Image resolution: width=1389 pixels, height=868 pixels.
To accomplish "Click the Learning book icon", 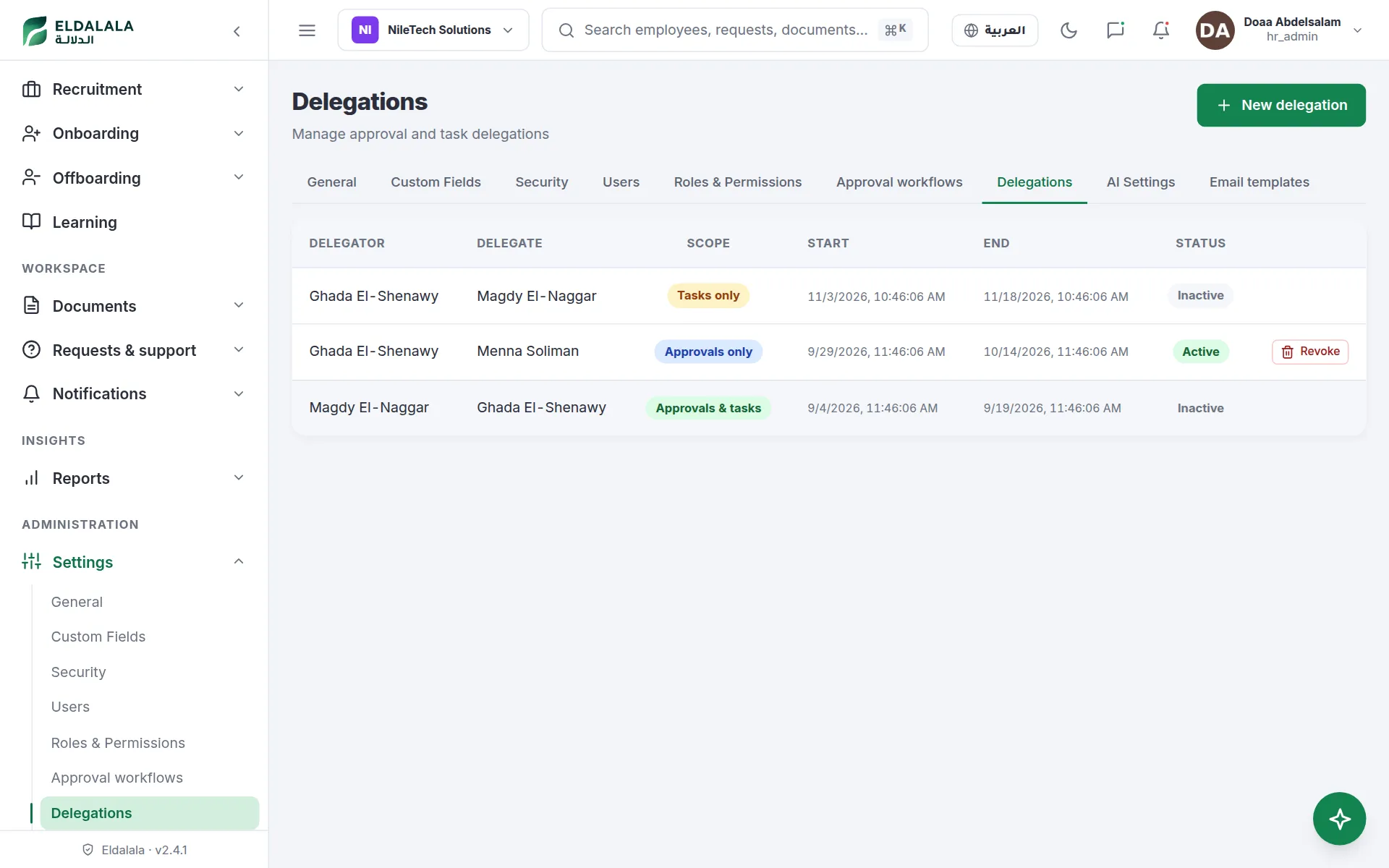I will [31, 221].
